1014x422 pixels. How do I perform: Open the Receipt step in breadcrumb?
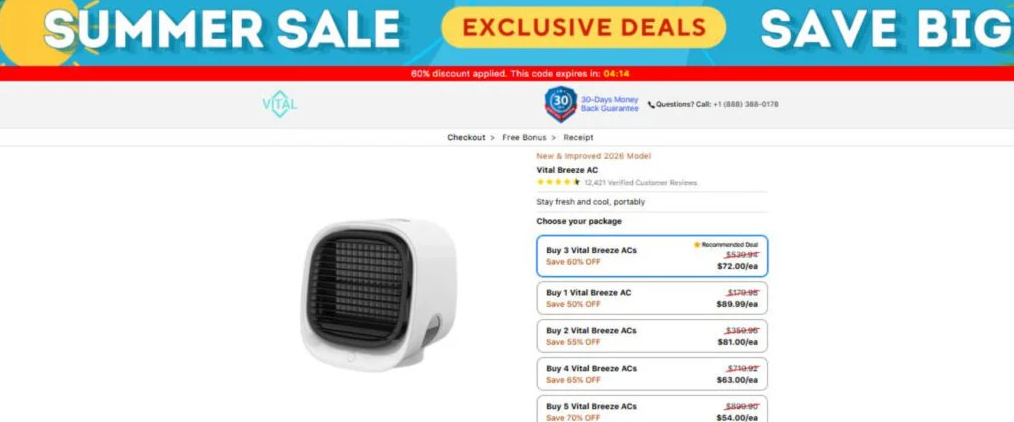pos(578,138)
